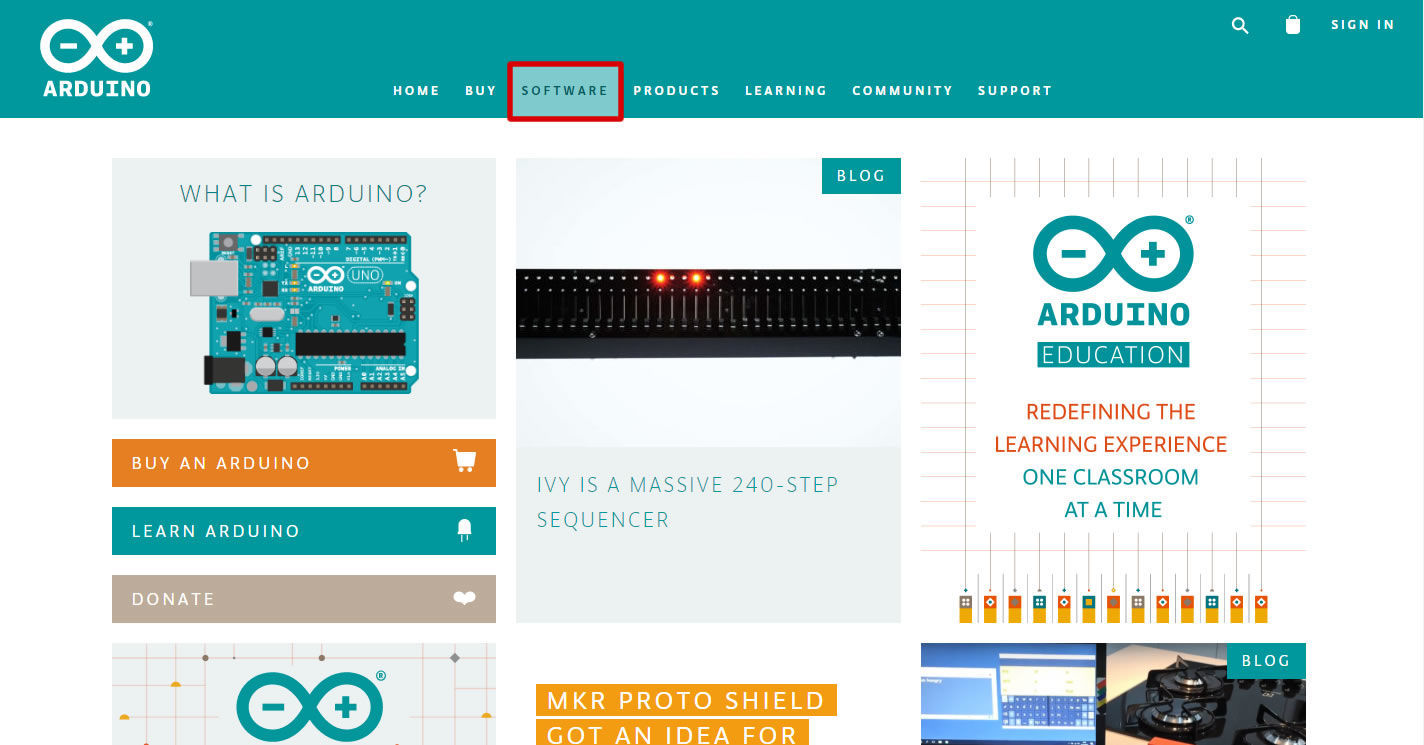This screenshot has height=745, width=1424.
Task: Click the Arduino Uno board image
Action: click(304, 312)
